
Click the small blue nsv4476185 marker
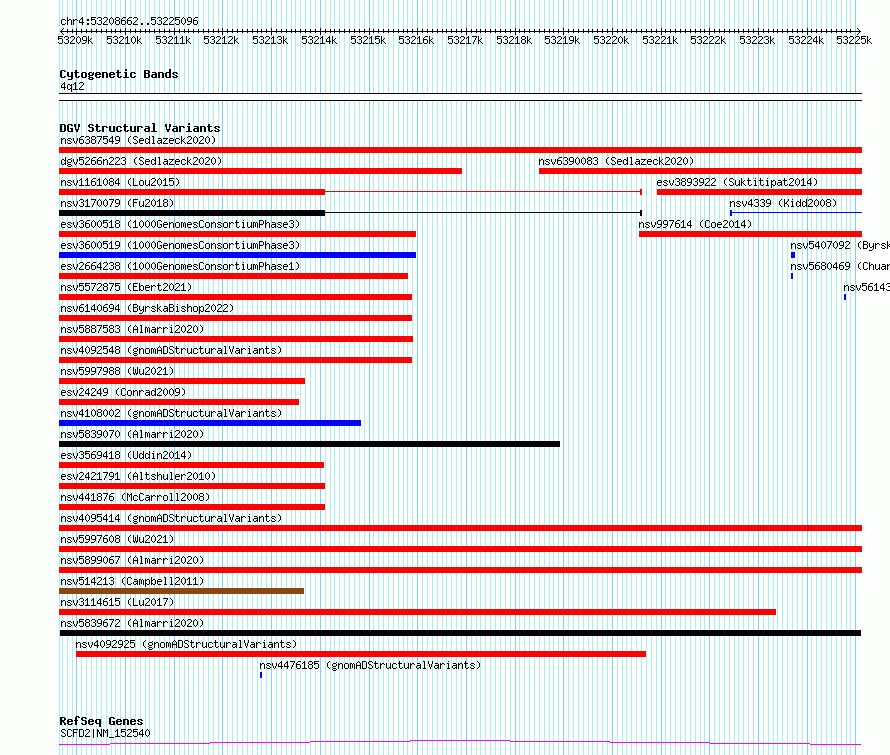pos(261,675)
